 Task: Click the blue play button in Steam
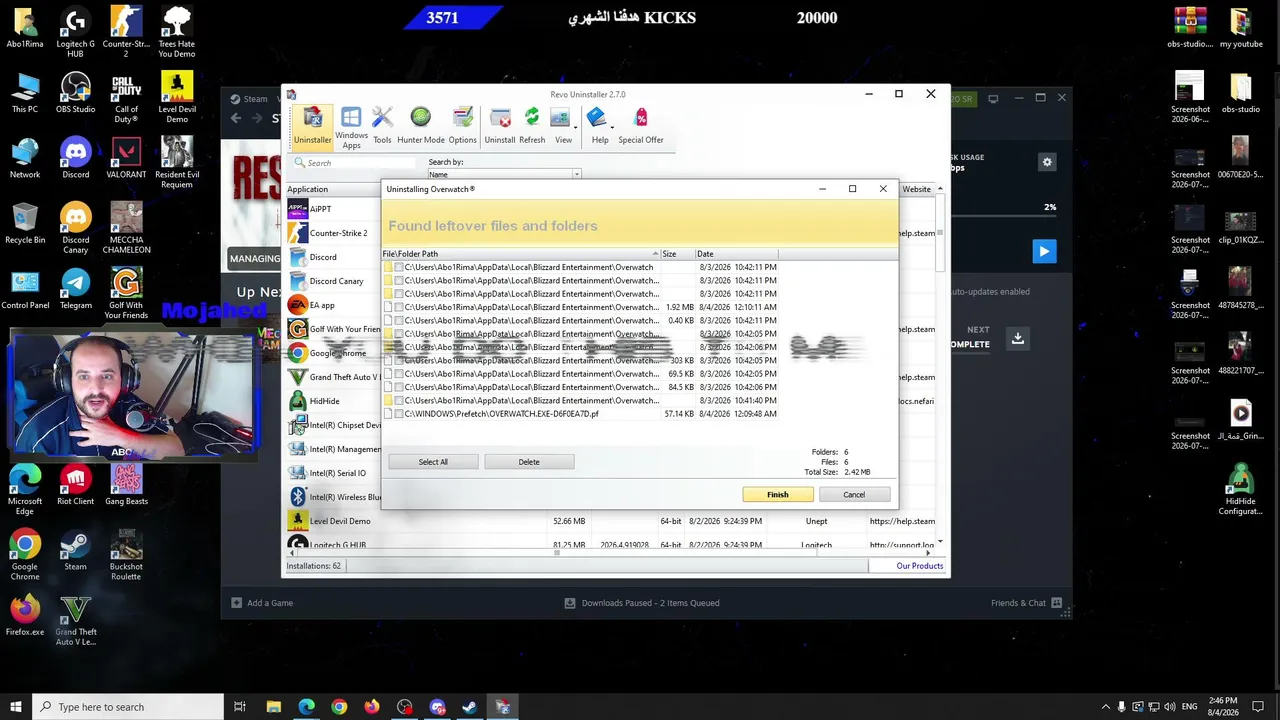coord(1043,251)
